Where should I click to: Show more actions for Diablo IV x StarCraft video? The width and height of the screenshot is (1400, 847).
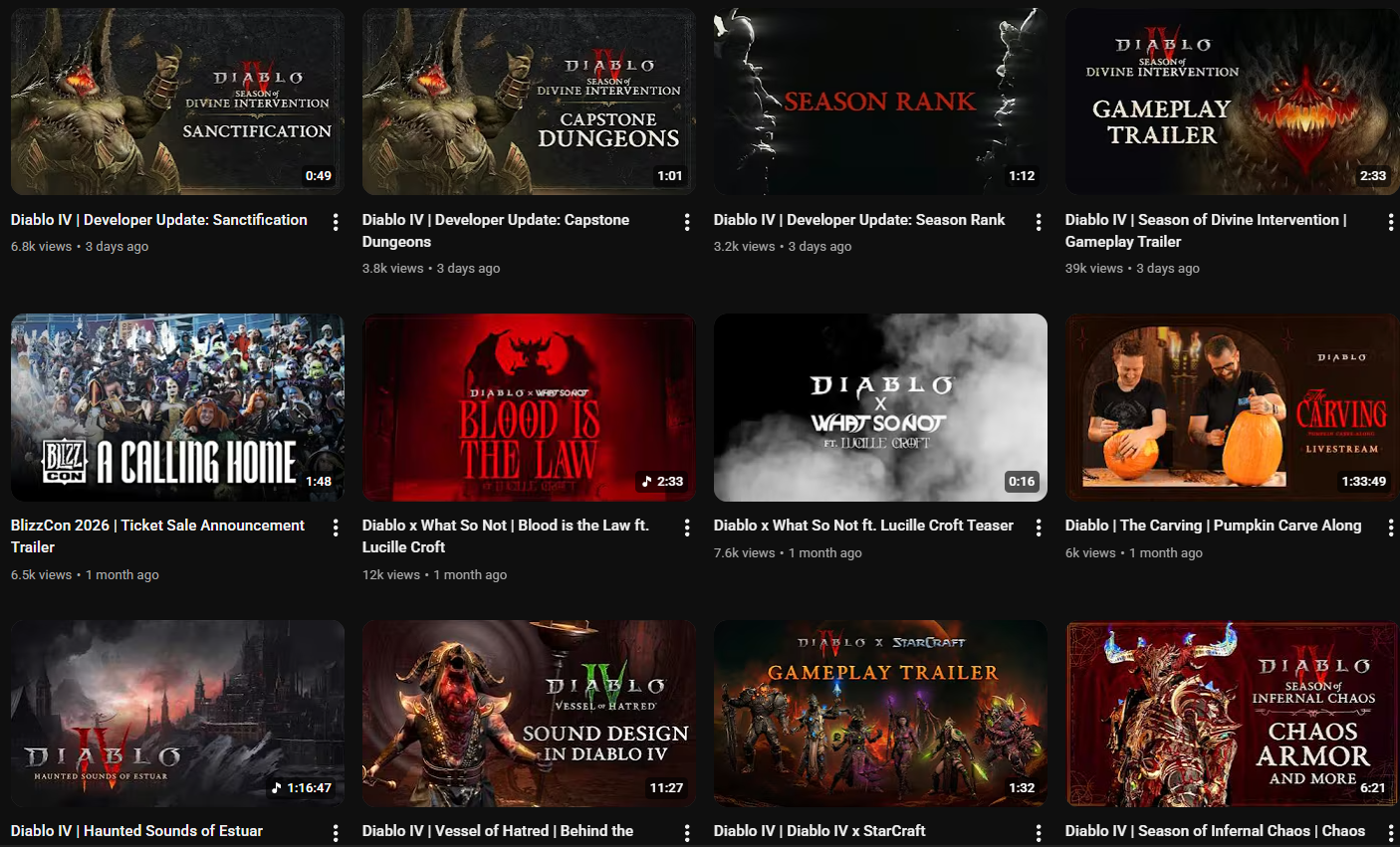[x=1039, y=833]
